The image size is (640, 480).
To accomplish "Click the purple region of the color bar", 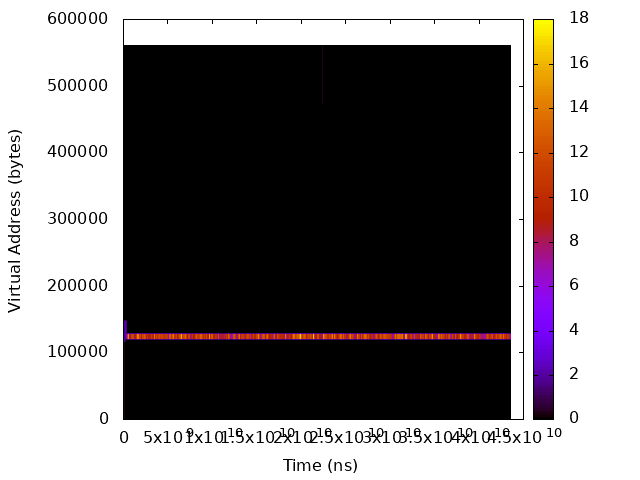I will [x=543, y=300].
